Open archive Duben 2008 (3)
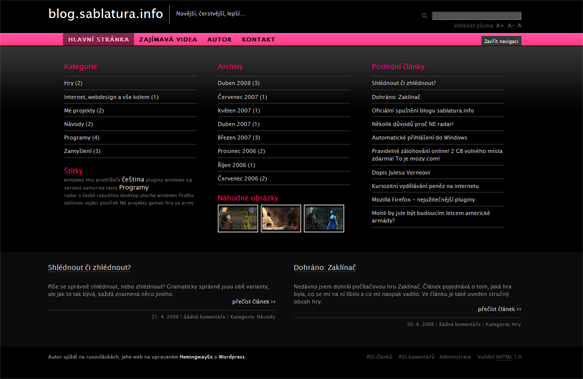The width and height of the screenshot is (583, 379). point(239,83)
